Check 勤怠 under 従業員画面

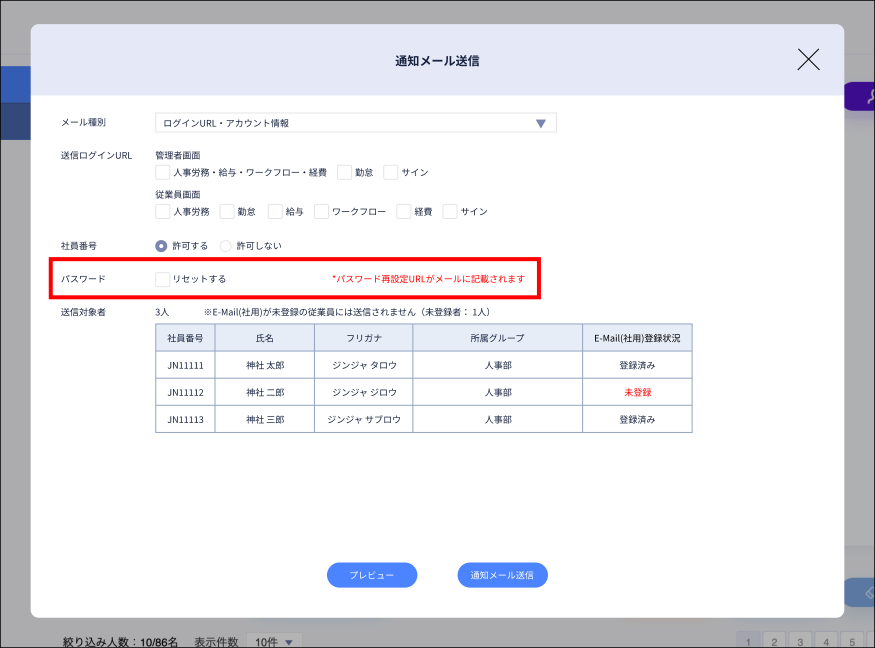pyautogui.click(x=223, y=212)
